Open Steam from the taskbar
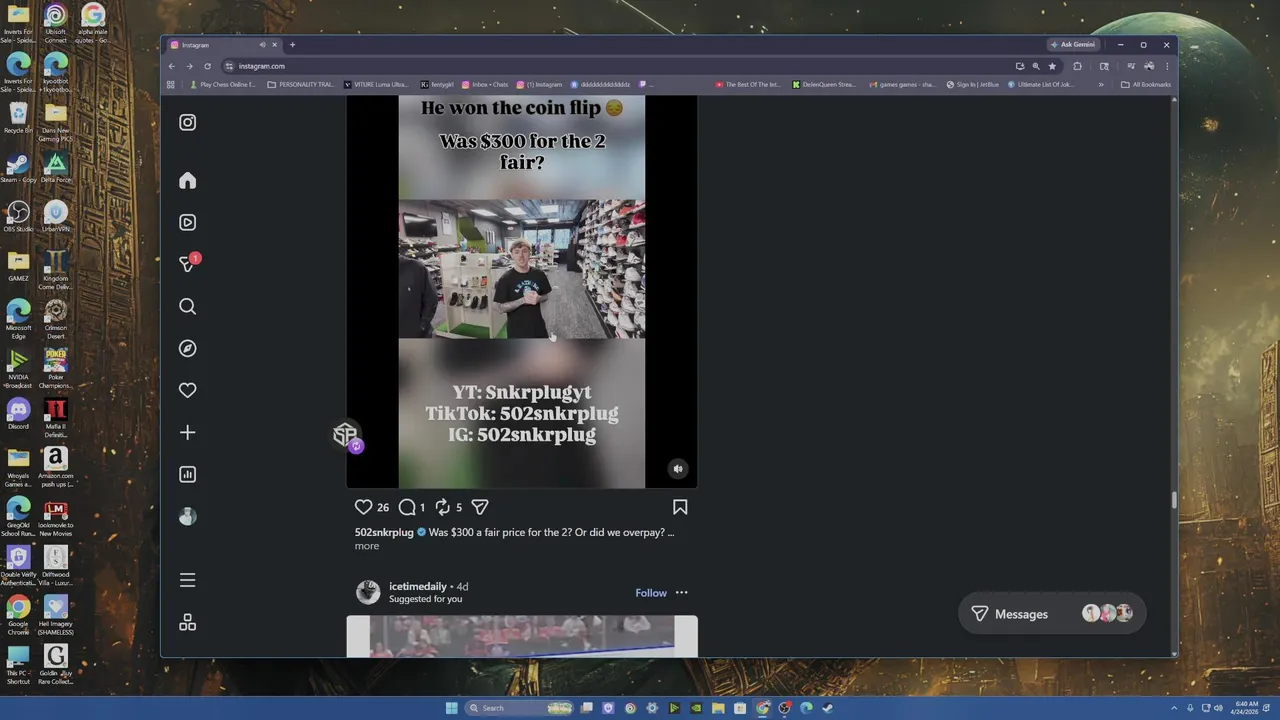The image size is (1280, 720). (x=828, y=708)
